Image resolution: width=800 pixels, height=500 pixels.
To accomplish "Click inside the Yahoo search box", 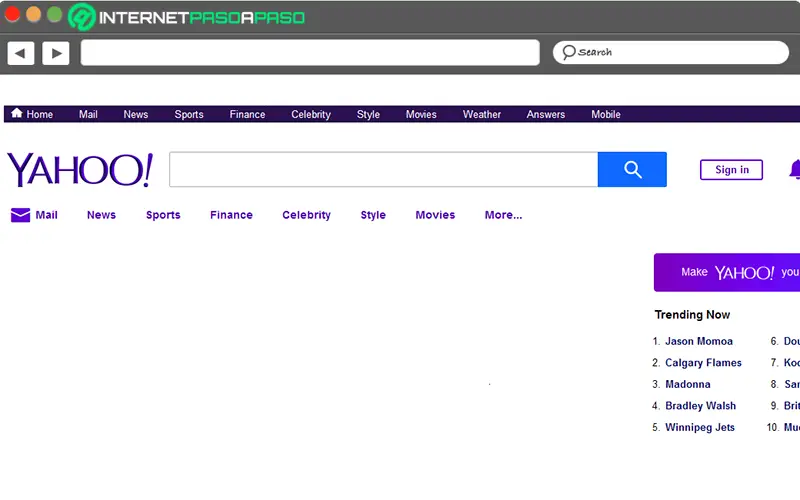I will pos(384,169).
